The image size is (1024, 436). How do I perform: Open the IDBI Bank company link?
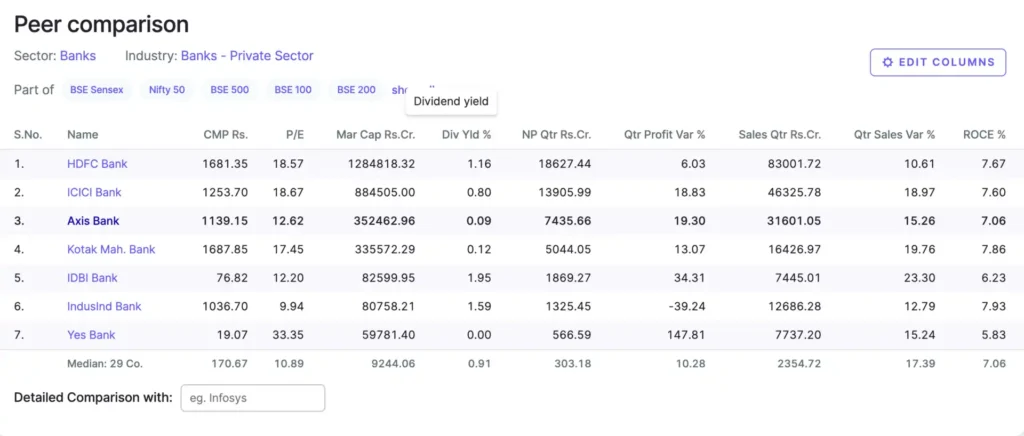[x=92, y=278]
